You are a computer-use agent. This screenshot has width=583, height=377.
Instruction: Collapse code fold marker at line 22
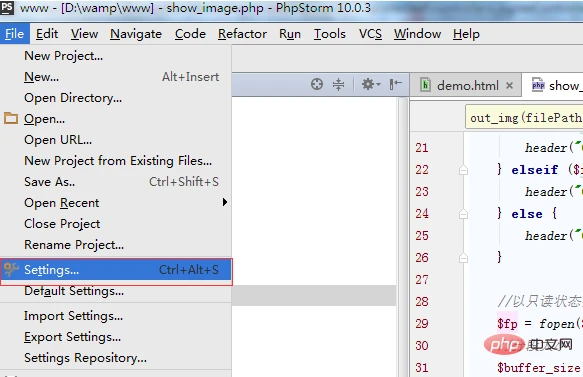point(463,170)
